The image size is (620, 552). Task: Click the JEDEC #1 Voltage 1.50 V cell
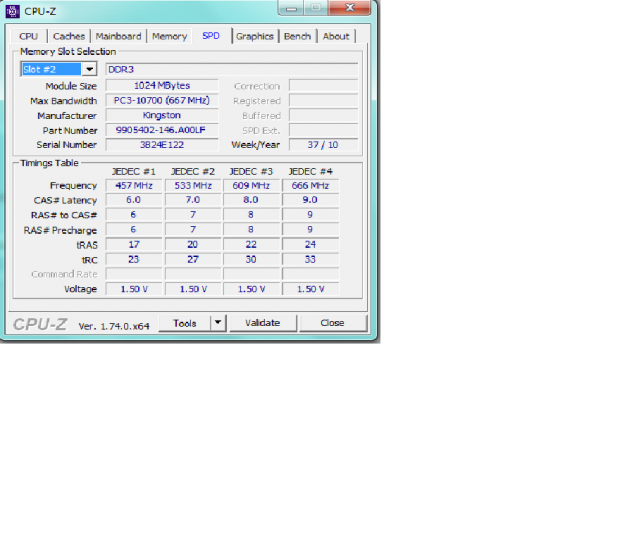[x=134, y=289]
